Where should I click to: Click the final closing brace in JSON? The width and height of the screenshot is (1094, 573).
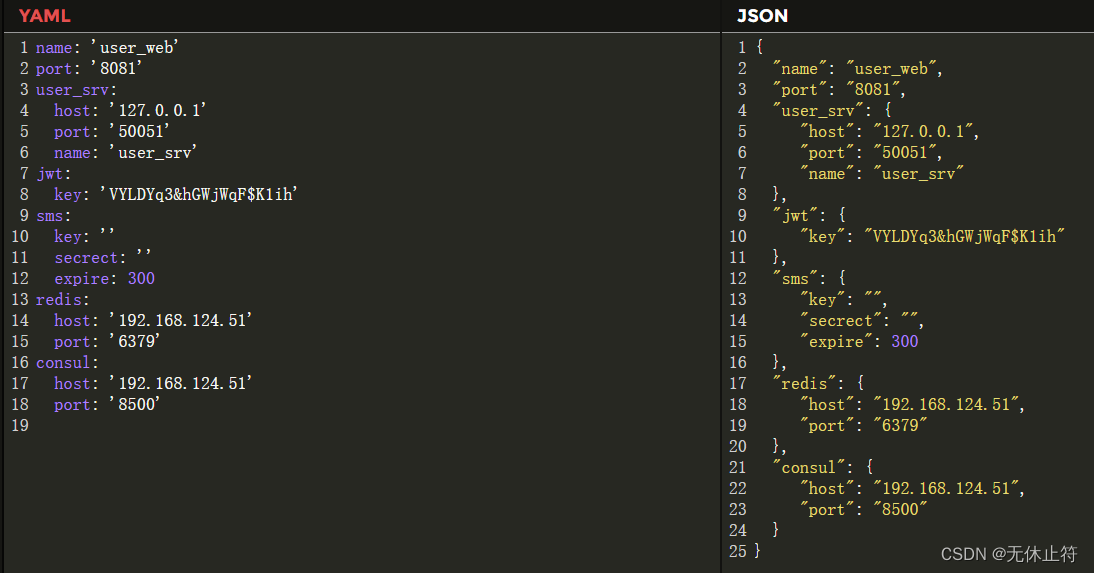(x=757, y=550)
